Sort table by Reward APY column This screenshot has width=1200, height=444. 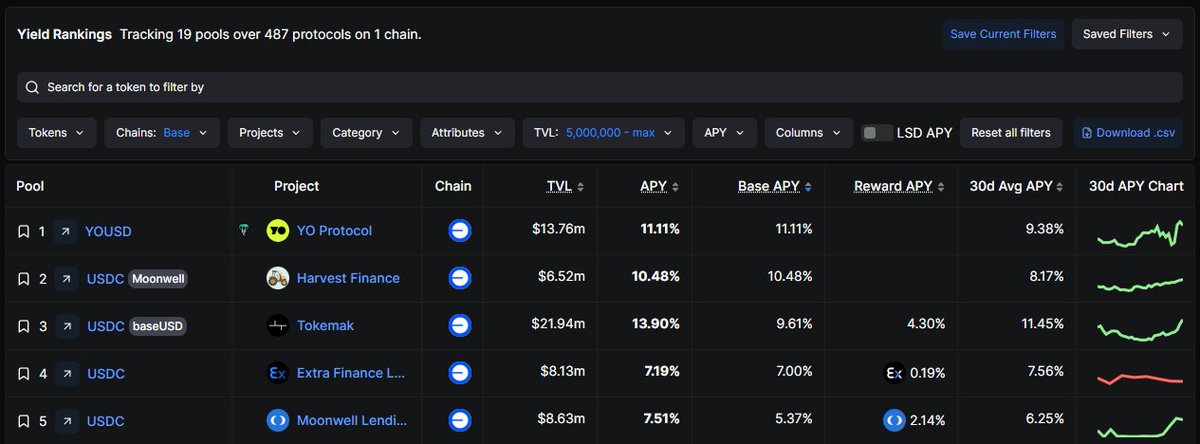tap(899, 186)
